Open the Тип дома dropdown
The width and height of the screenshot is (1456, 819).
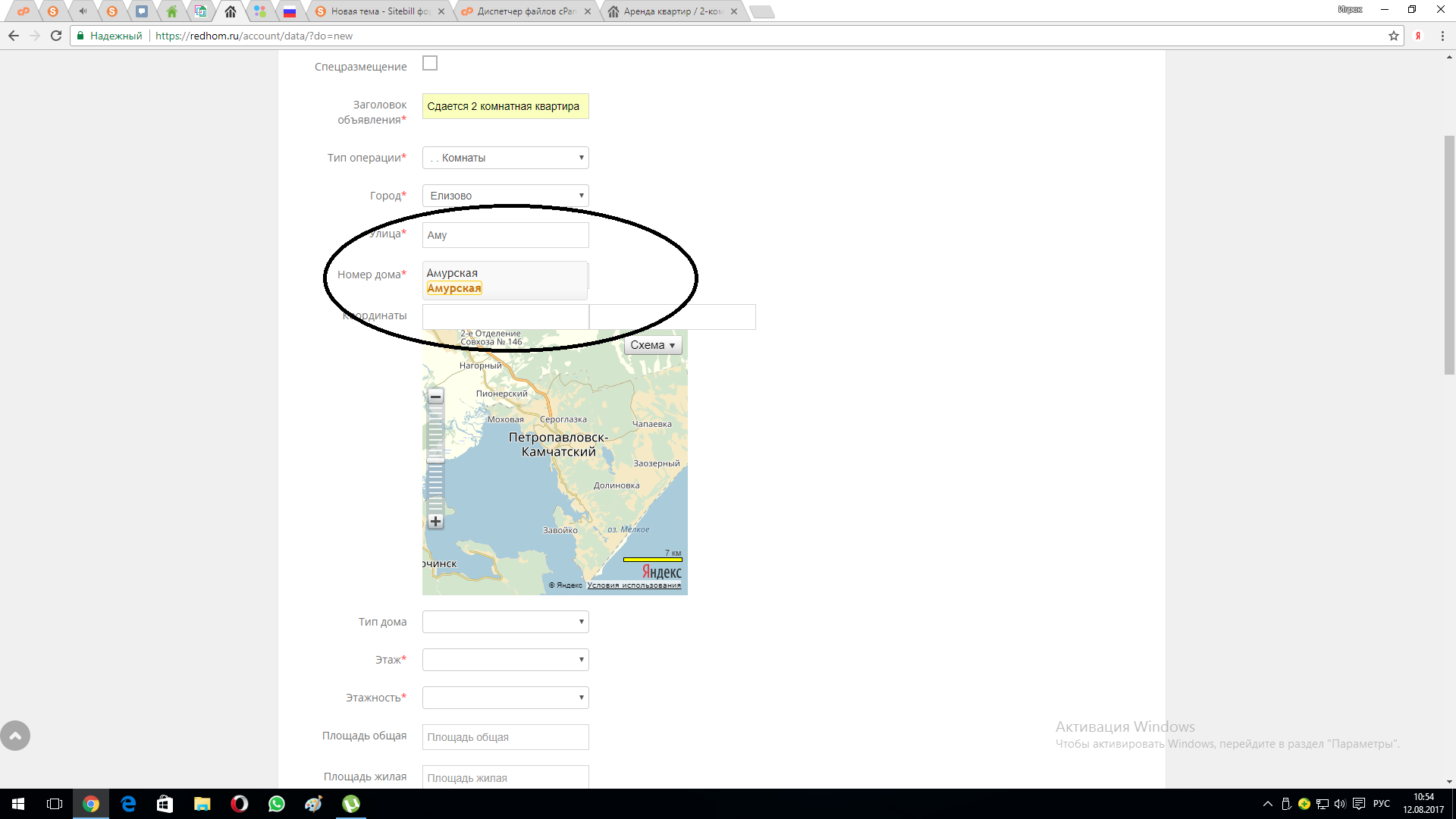(506, 622)
